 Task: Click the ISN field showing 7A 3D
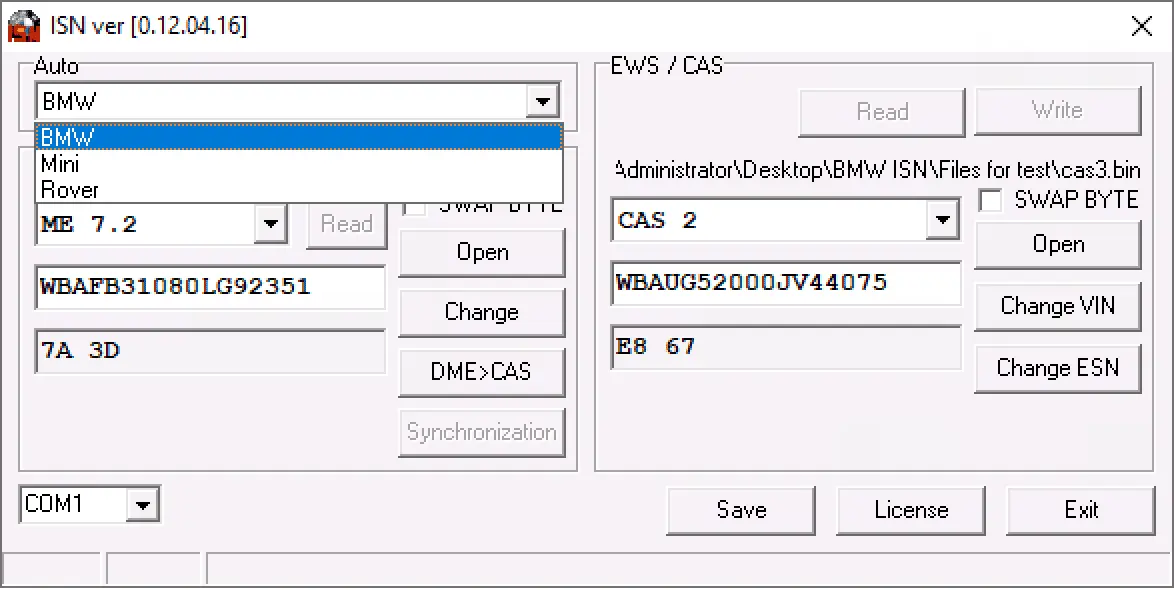pyautogui.click(x=210, y=351)
